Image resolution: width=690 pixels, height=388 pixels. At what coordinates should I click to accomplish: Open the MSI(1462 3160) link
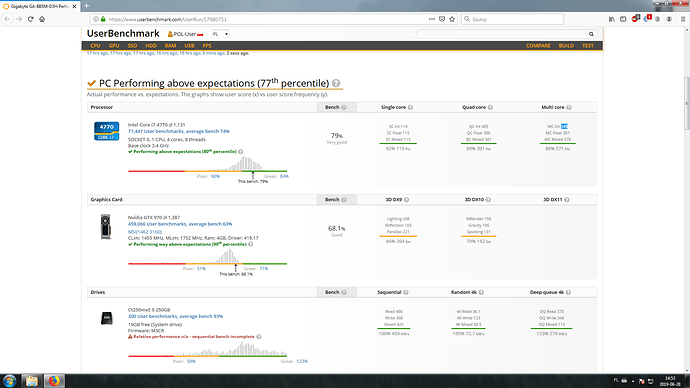(x=145, y=232)
